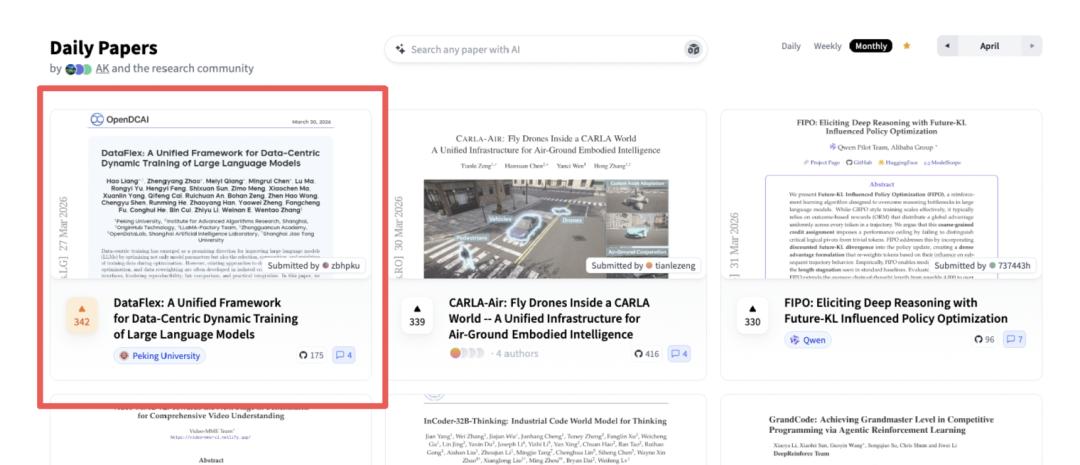Open the 7 comments on the FIPO paper
The width and height of the screenshot is (1080, 465).
click(x=1014, y=340)
